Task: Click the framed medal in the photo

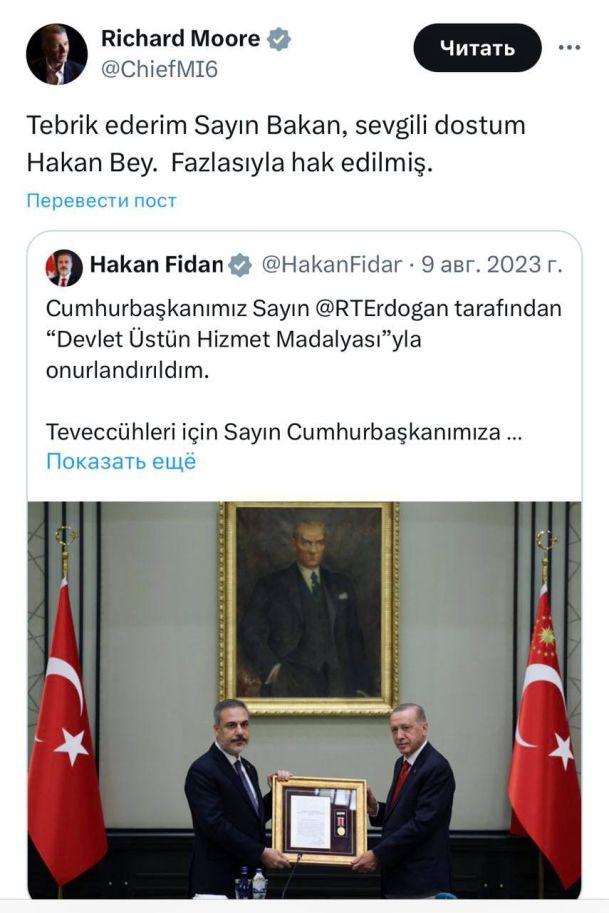Action: 319,819
